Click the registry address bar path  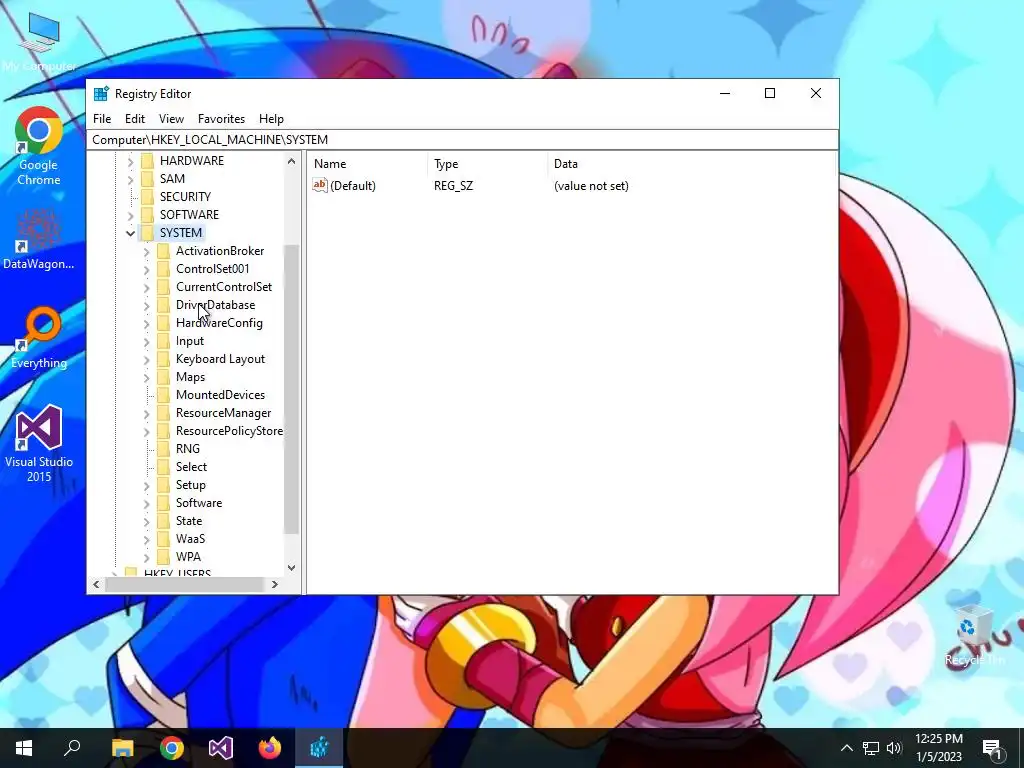pos(462,140)
